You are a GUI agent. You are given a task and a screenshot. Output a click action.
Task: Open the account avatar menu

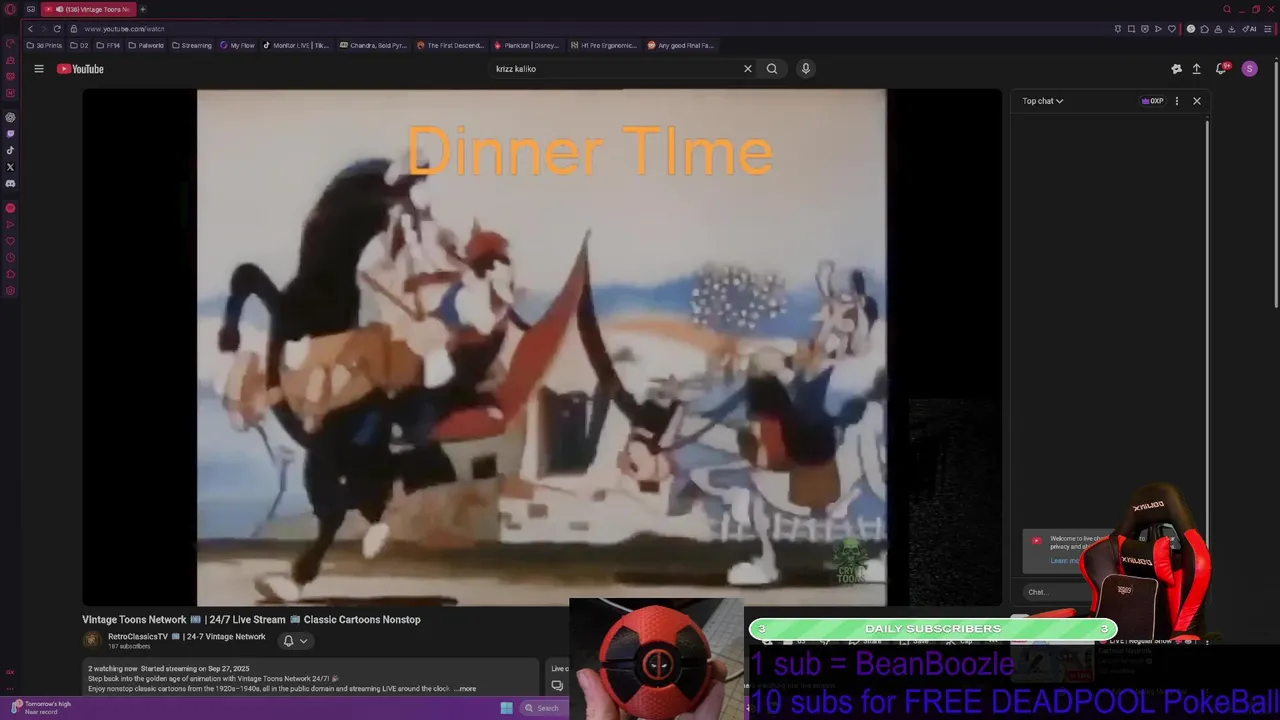pos(1249,69)
